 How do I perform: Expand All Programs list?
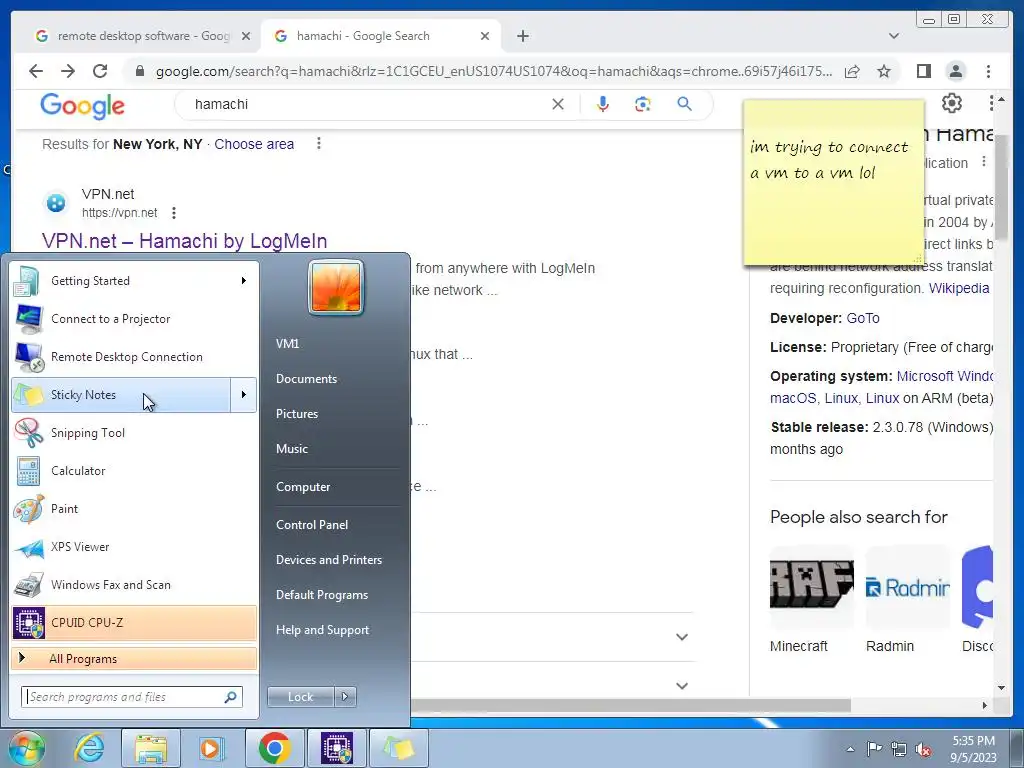(x=134, y=658)
